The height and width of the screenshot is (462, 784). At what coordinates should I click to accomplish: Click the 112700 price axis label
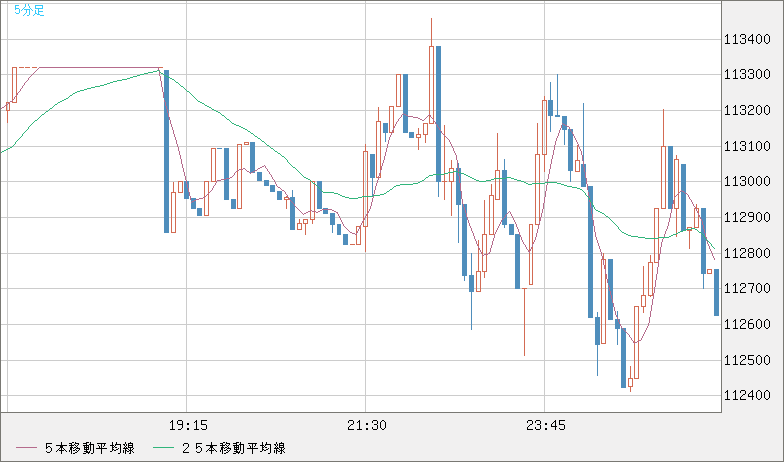coord(747,288)
